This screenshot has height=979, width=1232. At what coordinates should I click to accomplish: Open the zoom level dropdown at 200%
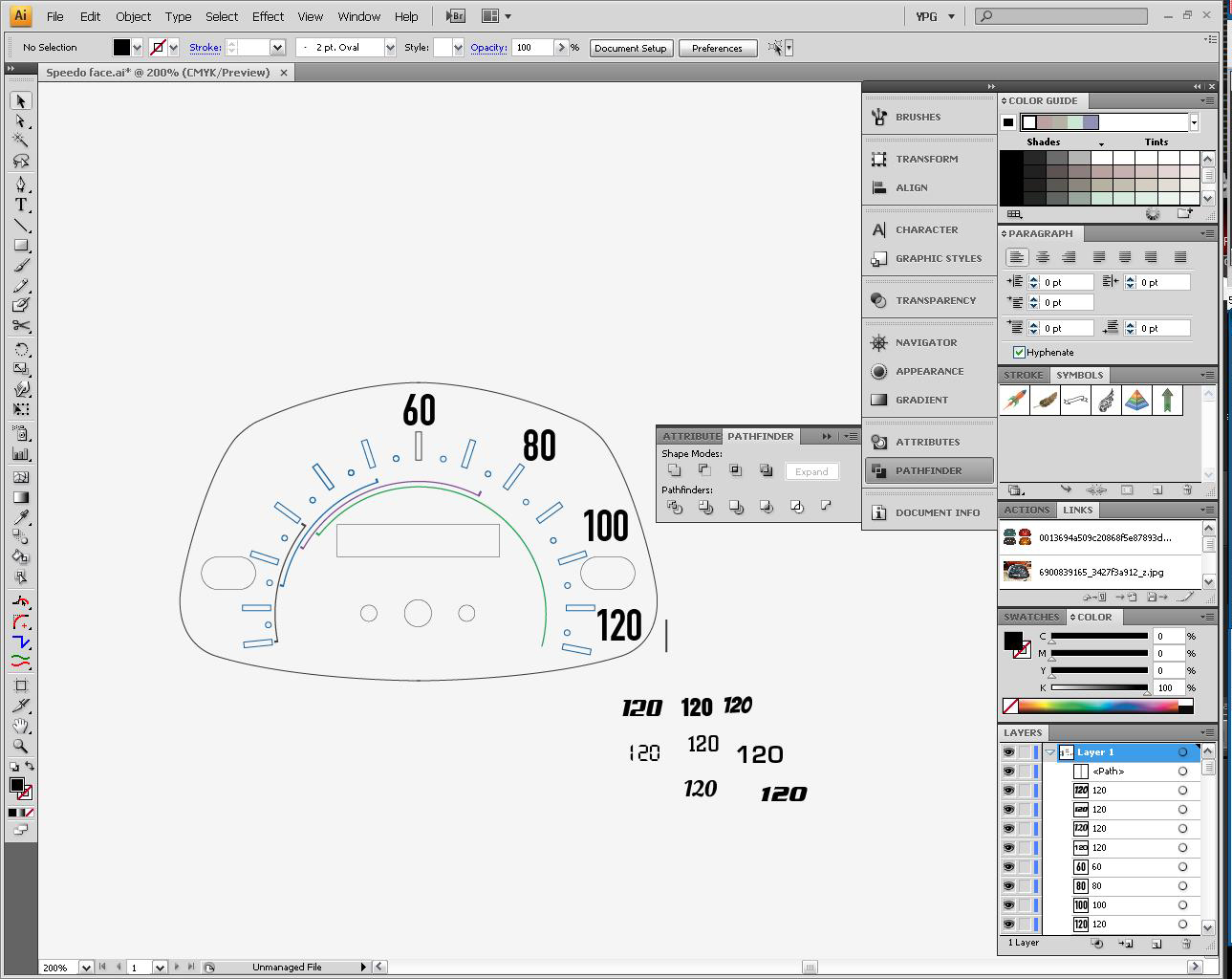[x=85, y=968]
